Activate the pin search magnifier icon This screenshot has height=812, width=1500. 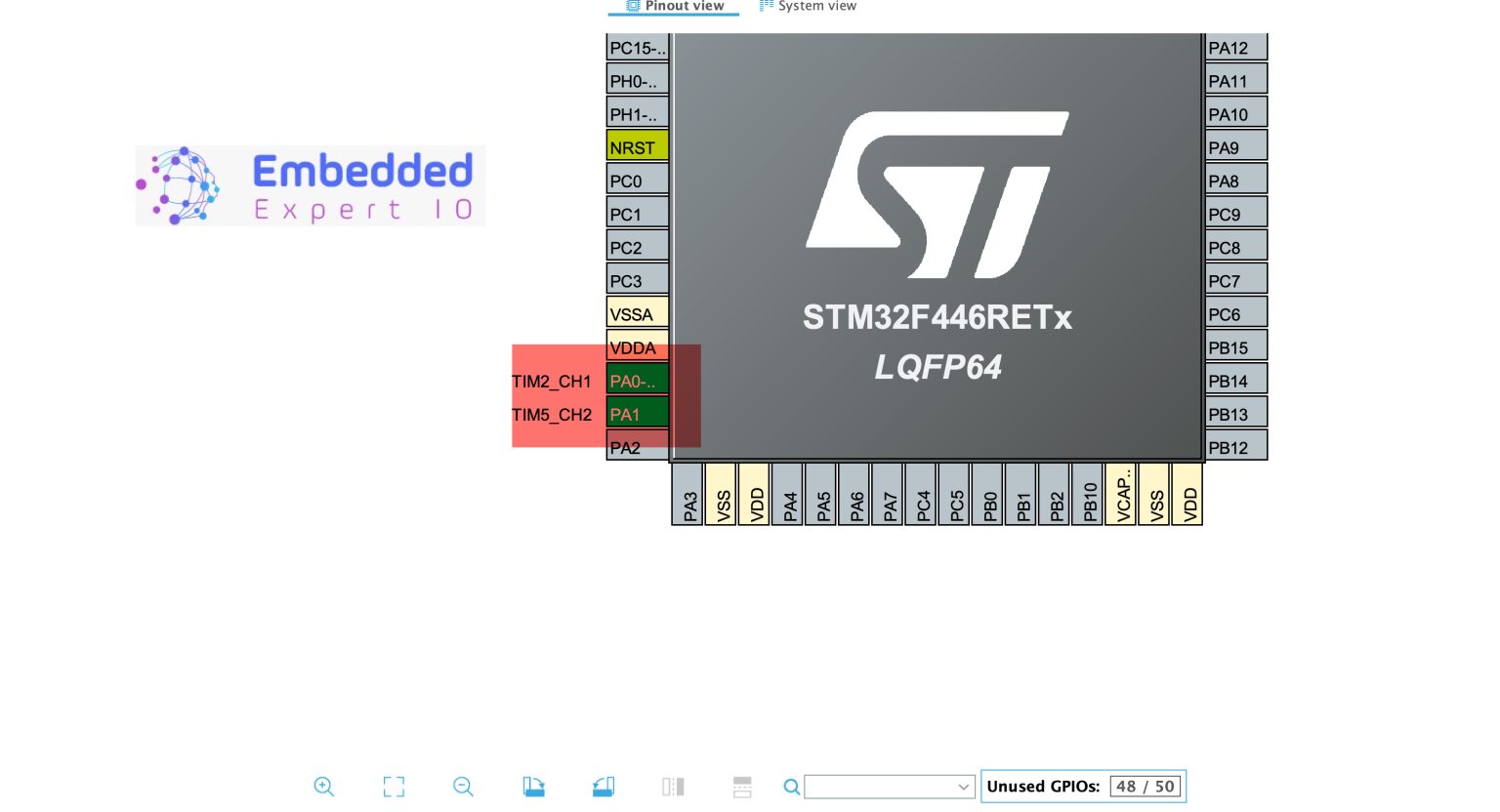coord(792,787)
